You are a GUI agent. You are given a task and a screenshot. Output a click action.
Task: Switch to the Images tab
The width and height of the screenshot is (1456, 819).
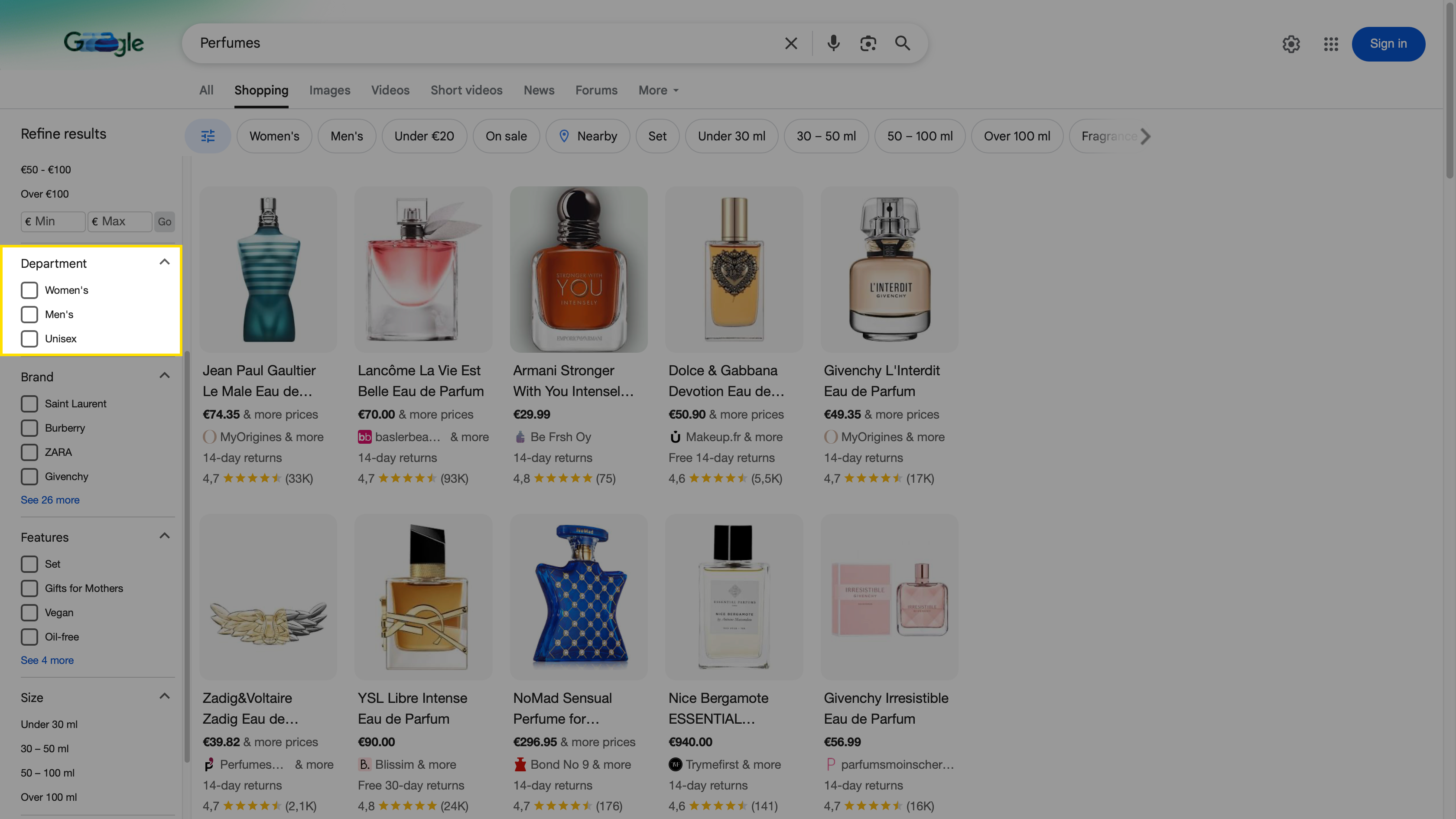click(x=329, y=91)
